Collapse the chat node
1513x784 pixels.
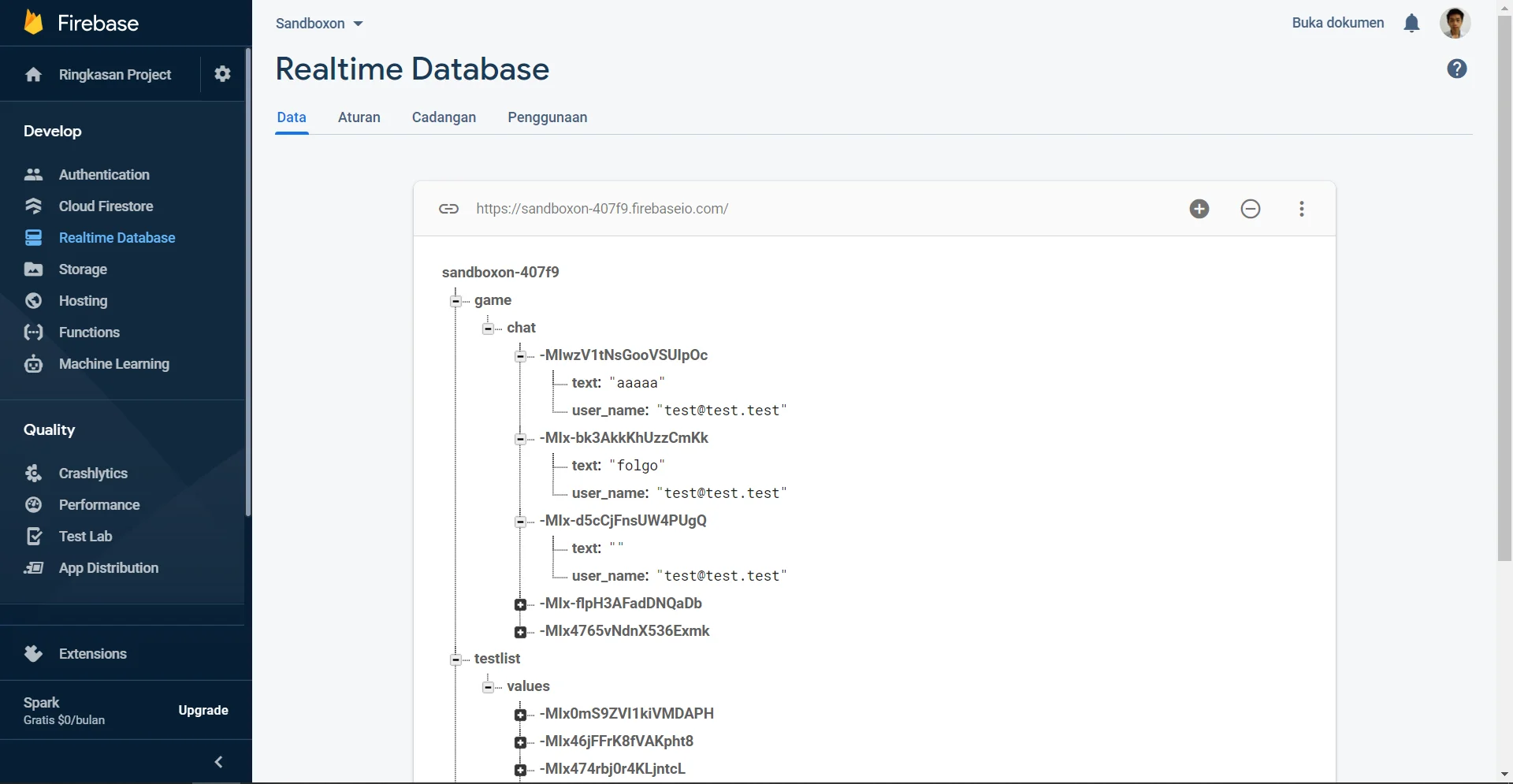(x=488, y=329)
